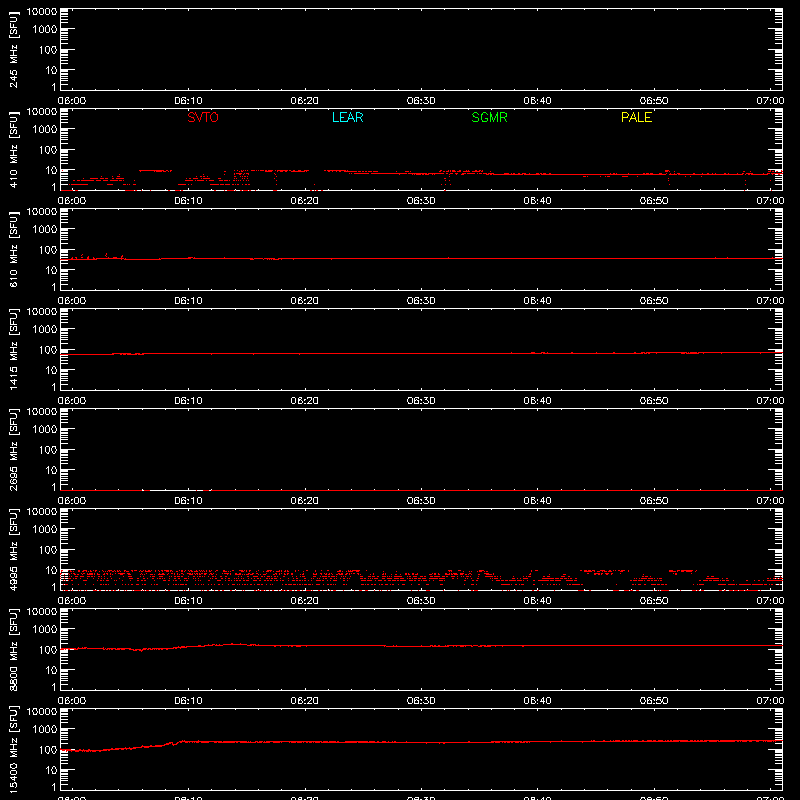Select the 15400 MHz [SFU] axis title
Image resolution: width=800 pixels, height=800 pixels.
click(13, 749)
